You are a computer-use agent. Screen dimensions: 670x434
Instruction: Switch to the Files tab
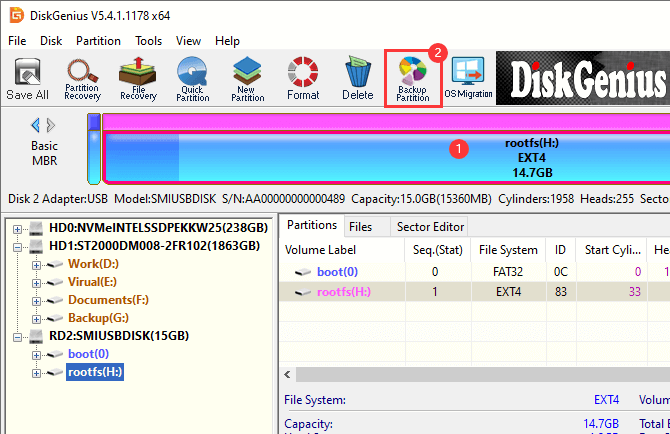tap(361, 227)
